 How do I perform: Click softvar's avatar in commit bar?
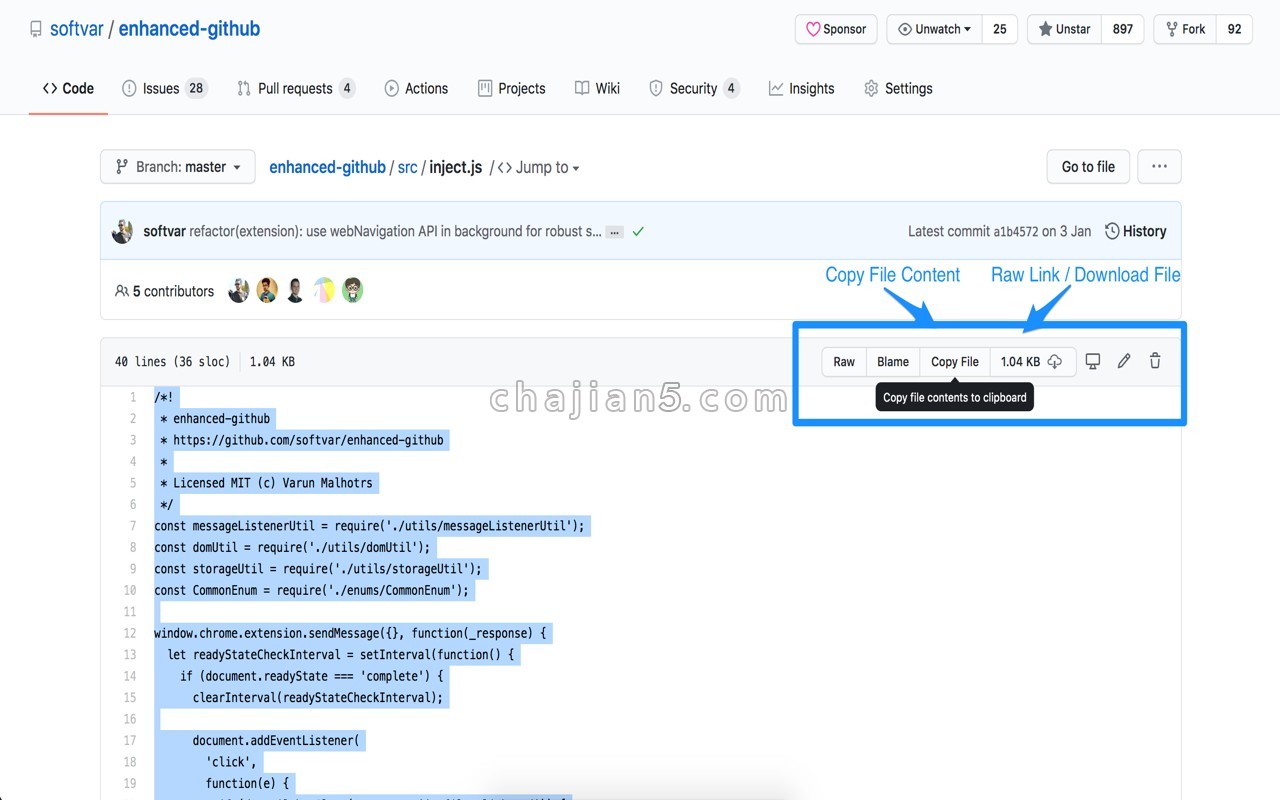tap(123, 231)
